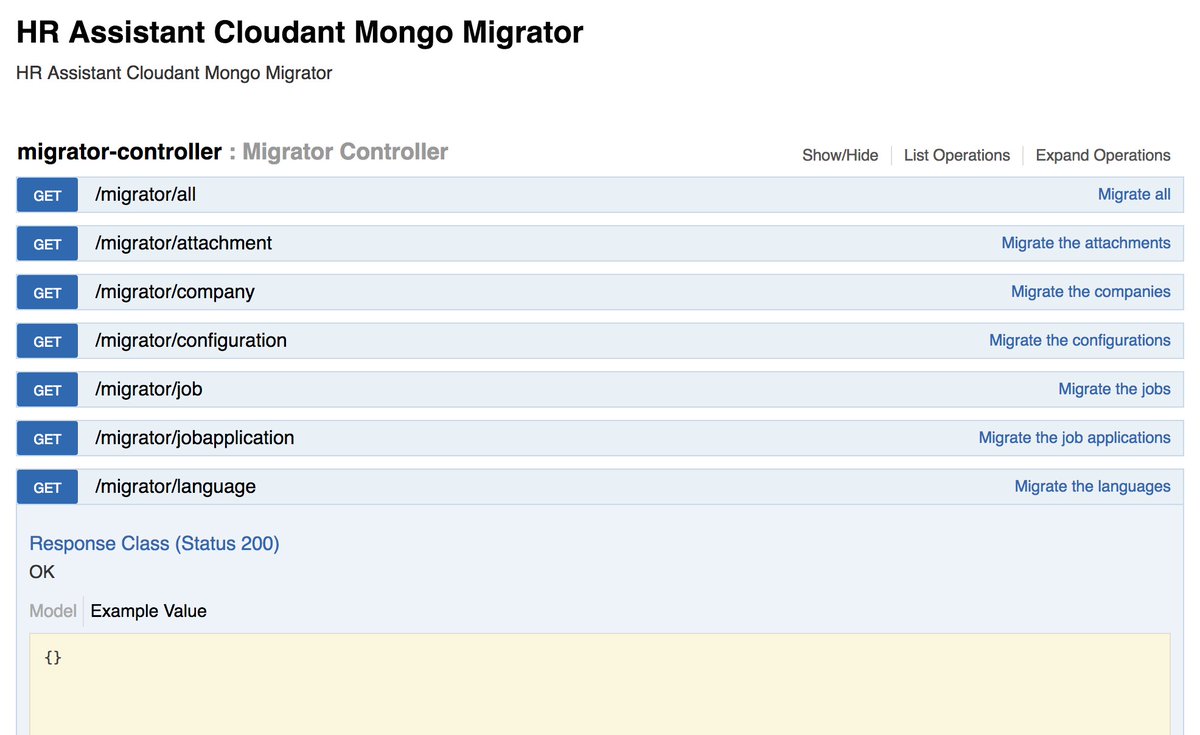Switch to the Model tab
This screenshot has width=1200, height=735.
[x=52, y=611]
